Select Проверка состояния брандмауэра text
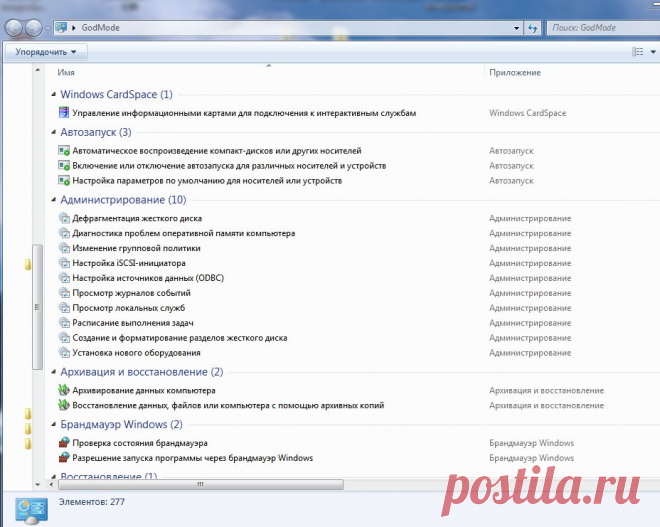Screen dimensions: 660x527 pos(140,443)
